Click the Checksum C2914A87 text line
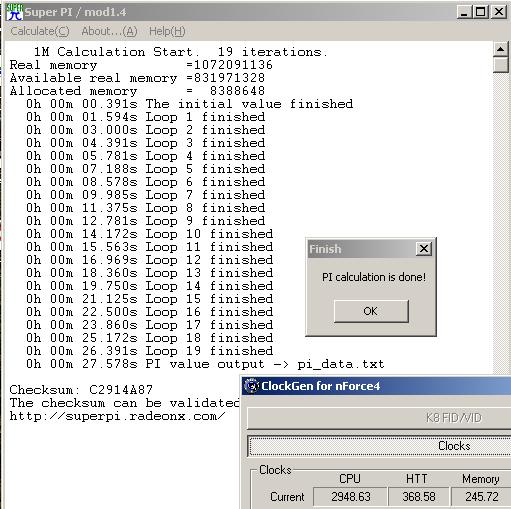This screenshot has height=509, width=511. (x=81, y=390)
